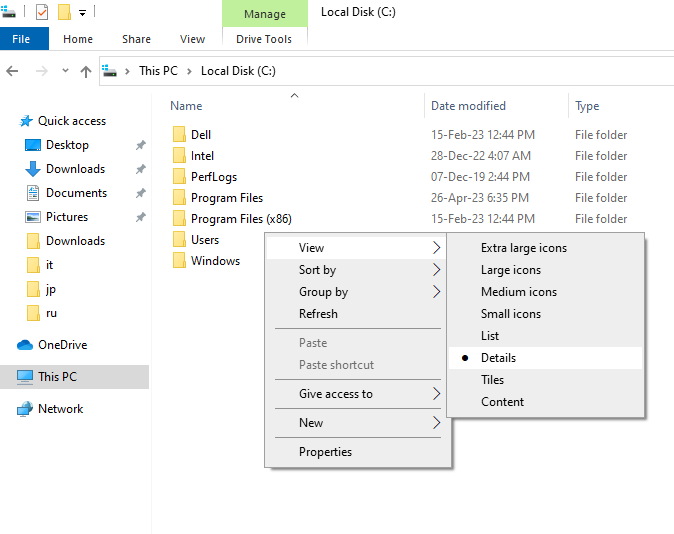Open the unpinned Downloads folder in sidebar
674x534 pixels.
75,241
